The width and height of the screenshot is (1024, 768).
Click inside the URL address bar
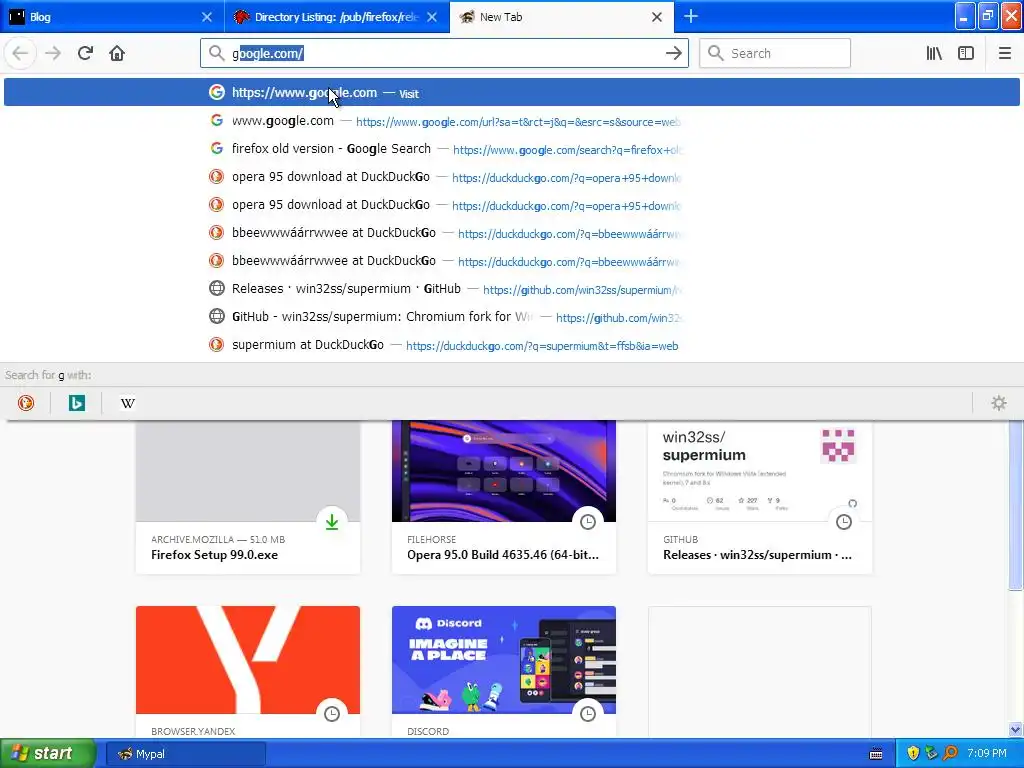point(444,53)
